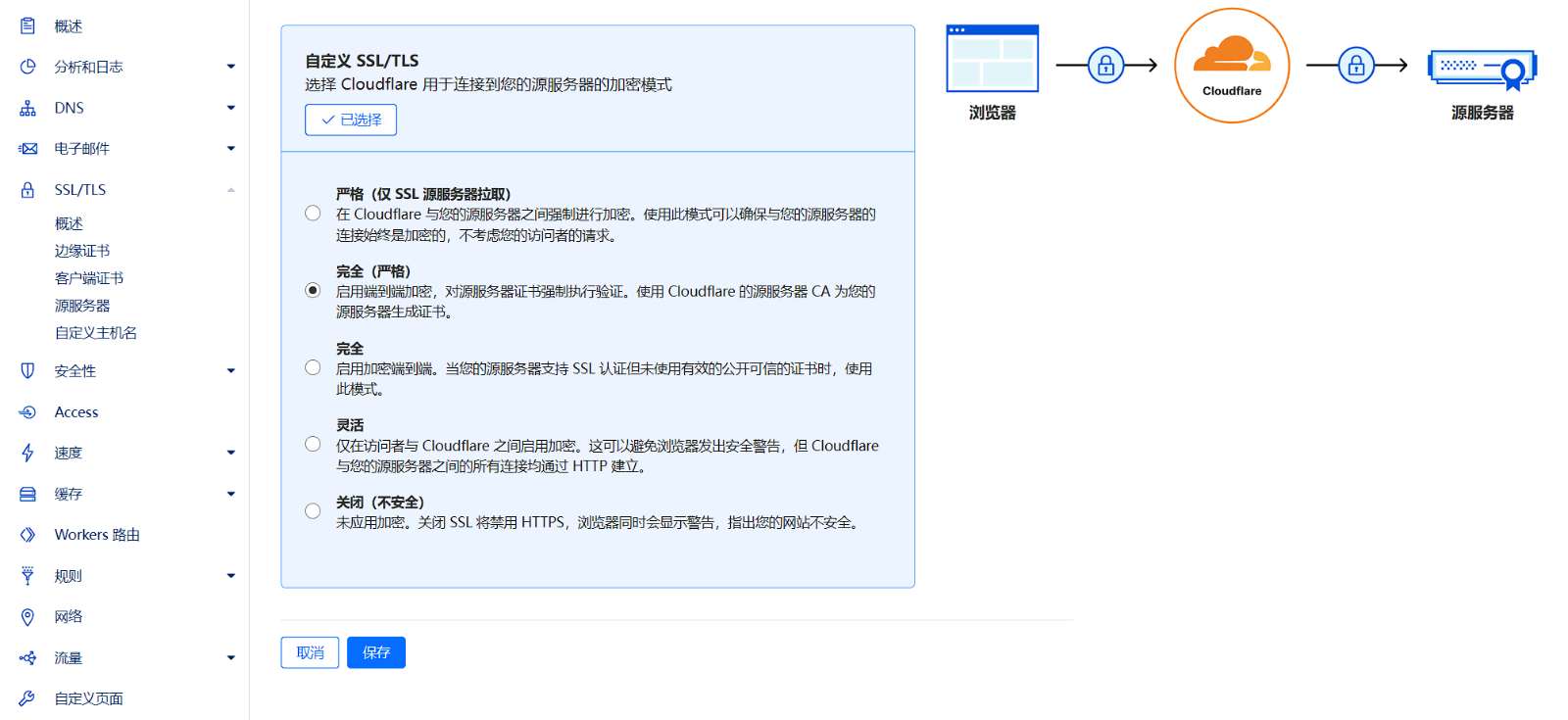The height and width of the screenshot is (720, 1568).
Task: Collapse the SSL/TLS submenu arrow
Action: click(231, 190)
